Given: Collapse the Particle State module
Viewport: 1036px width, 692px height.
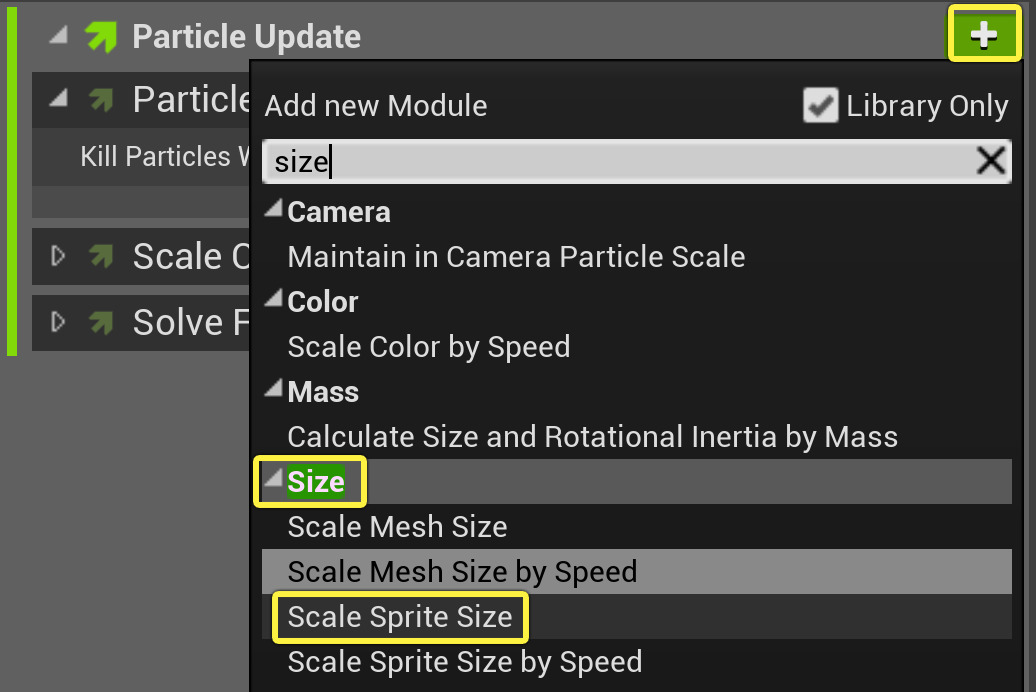Looking at the screenshot, I should (59, 98).
